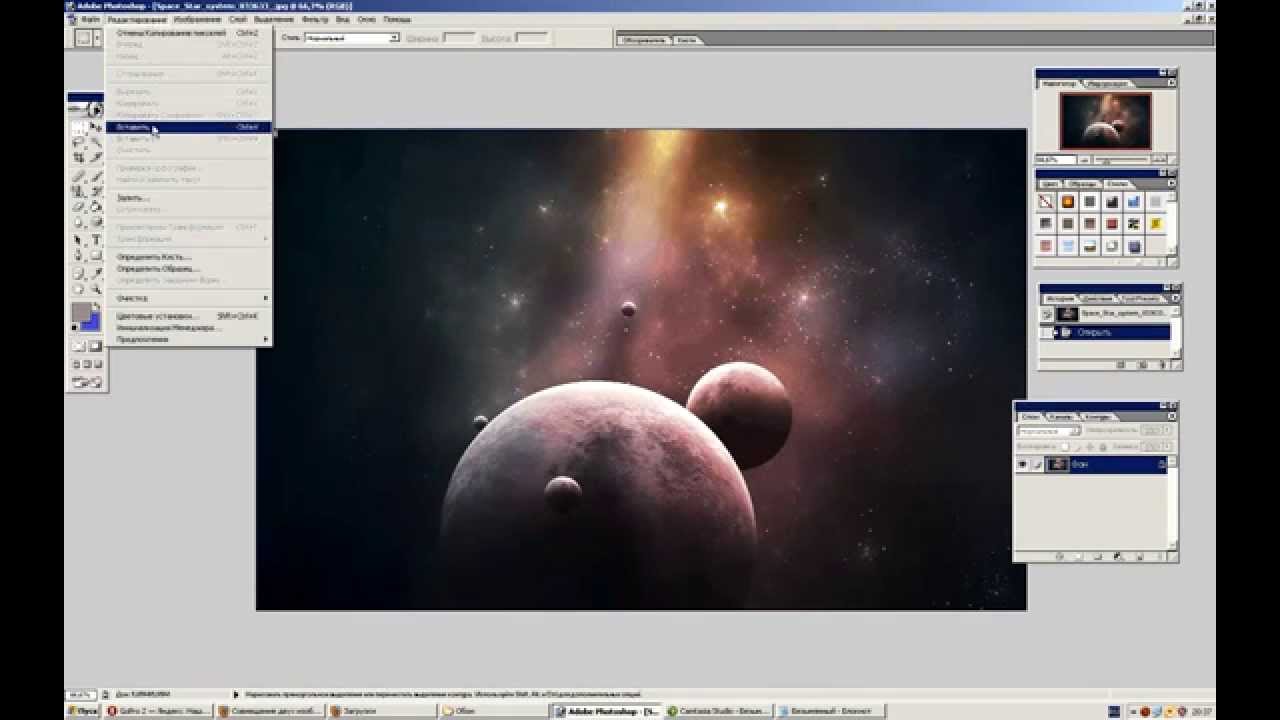Click the Фон layer thumbnail

(x=1057, y=464)
